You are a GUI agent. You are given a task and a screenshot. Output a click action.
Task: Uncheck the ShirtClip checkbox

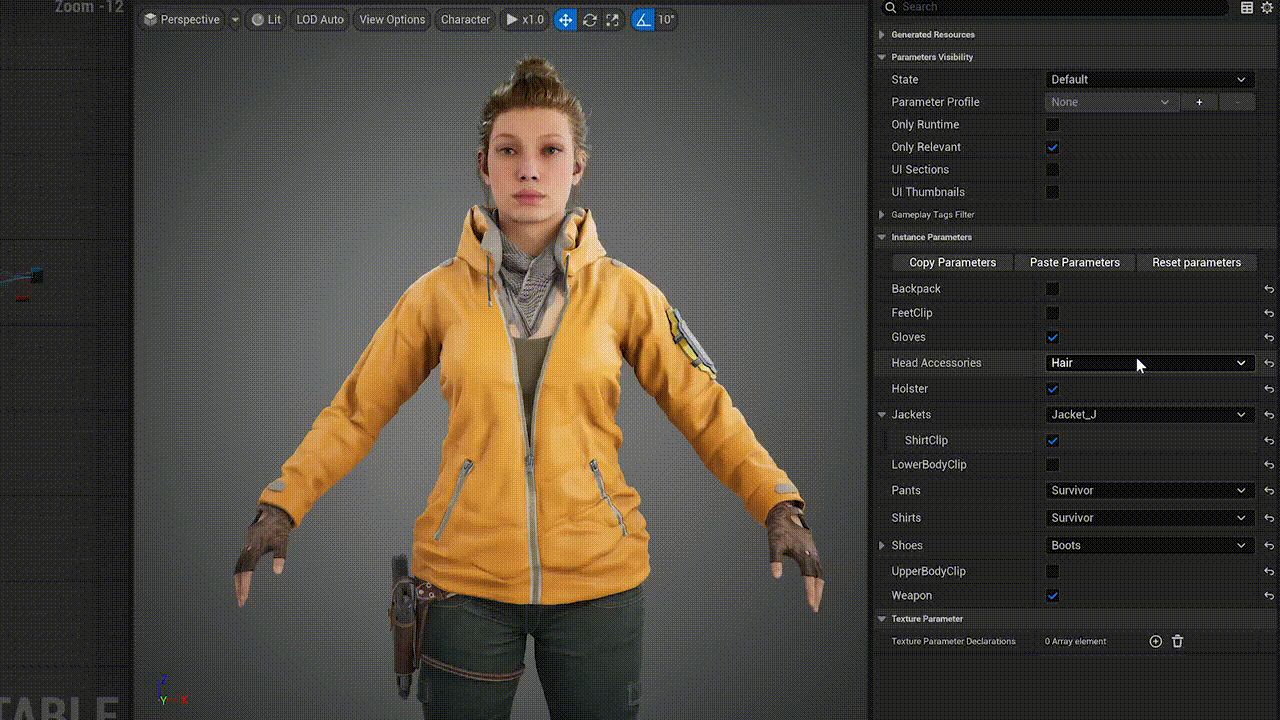coord(1052,440)
